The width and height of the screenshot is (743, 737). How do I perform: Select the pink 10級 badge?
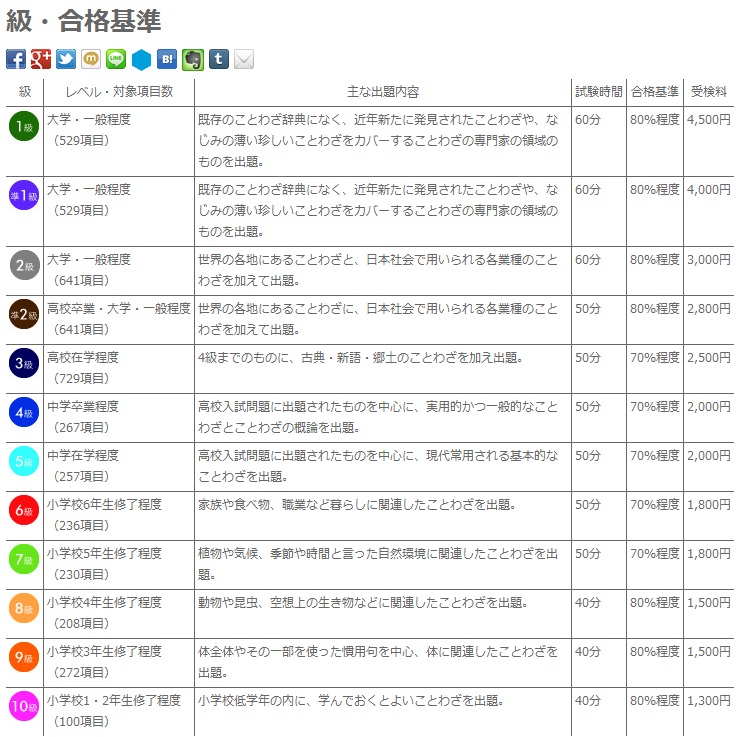(x=23, y=706)
